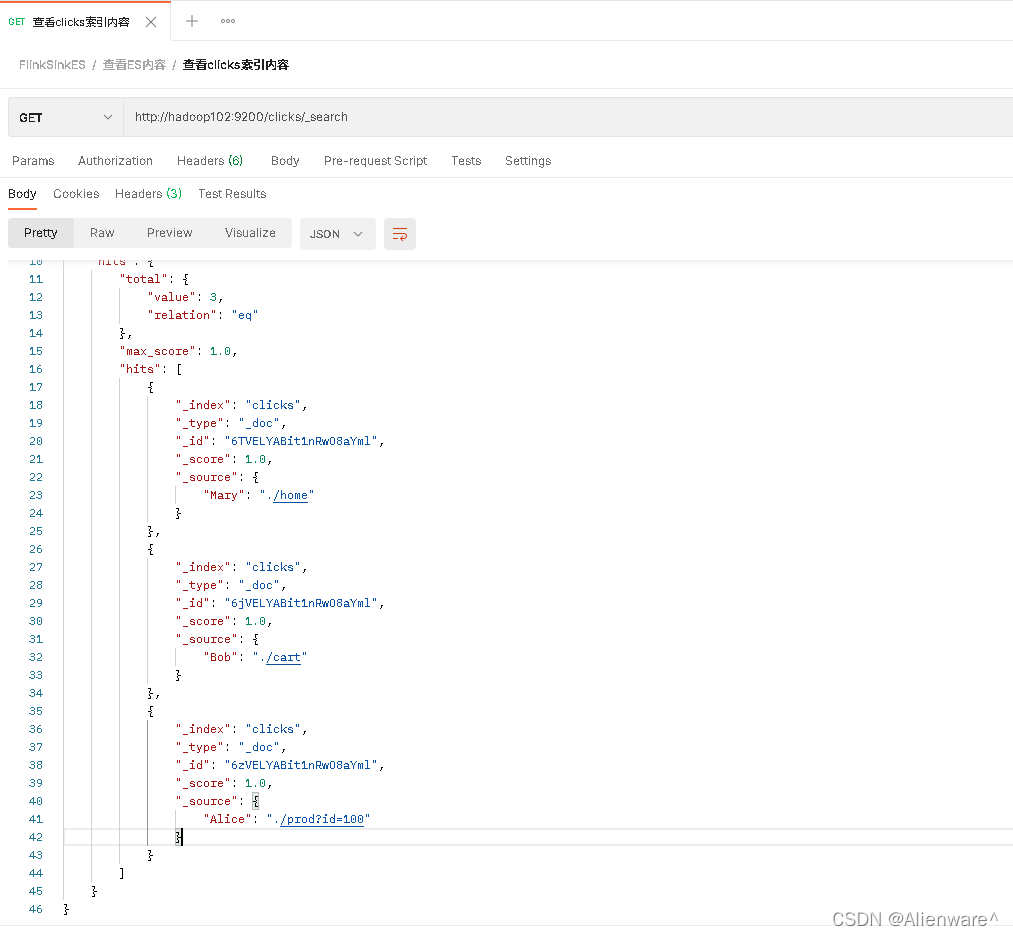Switch to Preview response view
Image resolution: width=1013 pixels, height=936 pixels.
pos(169,233)
